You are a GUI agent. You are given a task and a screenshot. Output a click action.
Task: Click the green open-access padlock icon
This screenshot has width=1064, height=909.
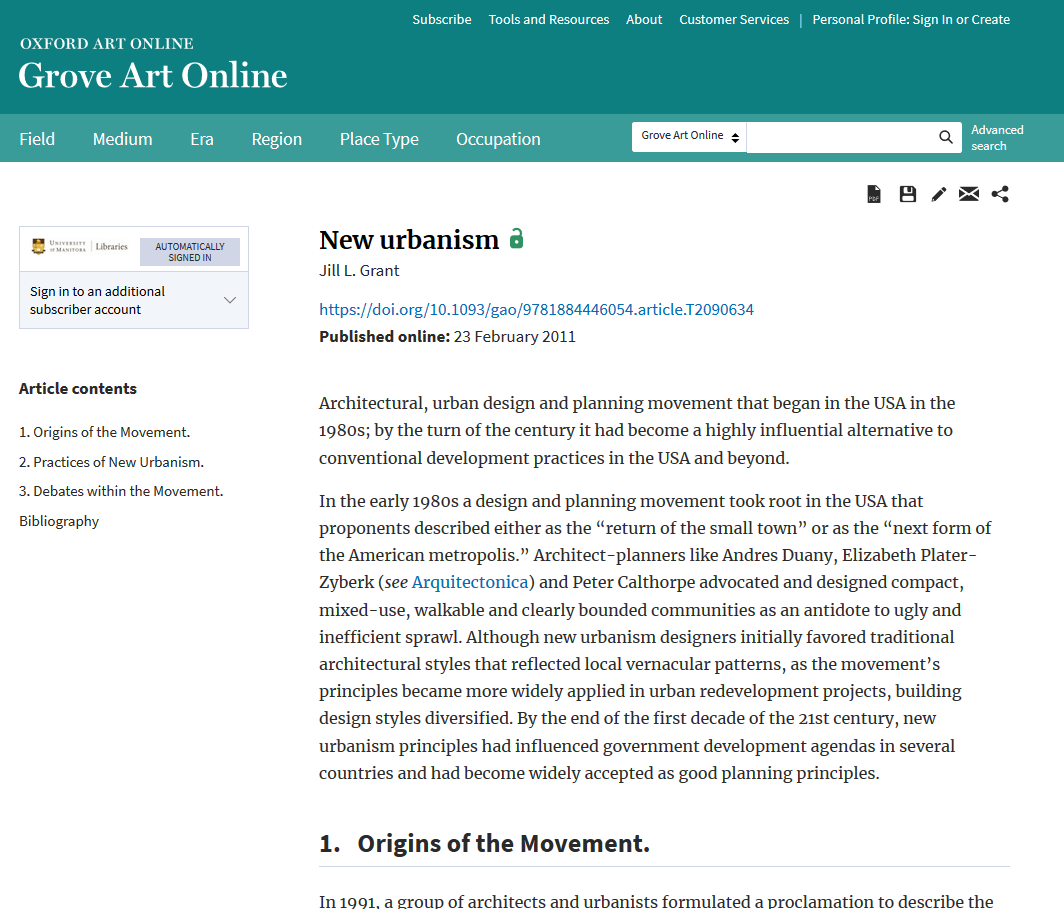(x=516, y=239)
